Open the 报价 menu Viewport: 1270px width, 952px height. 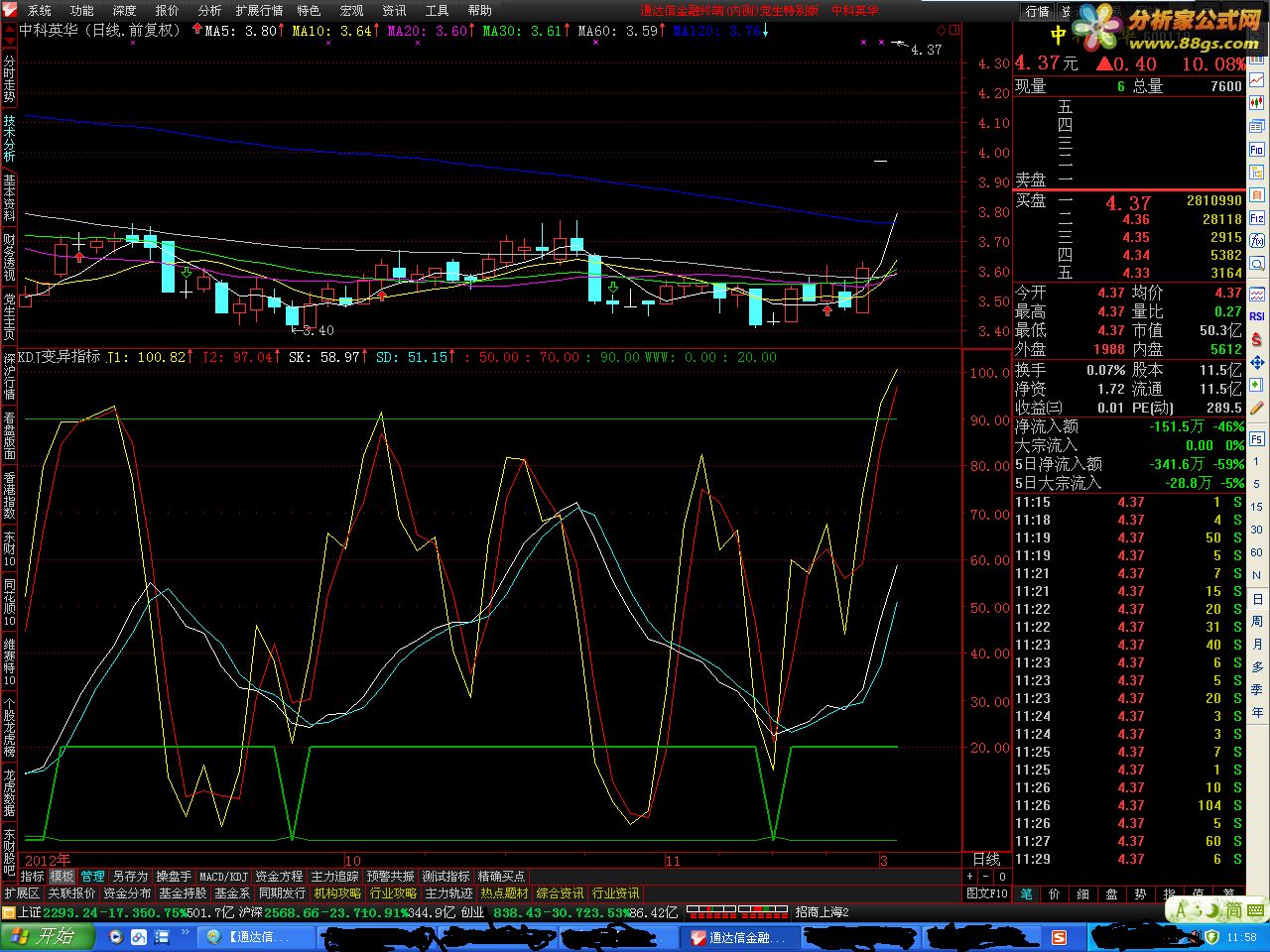pos(168,10)
